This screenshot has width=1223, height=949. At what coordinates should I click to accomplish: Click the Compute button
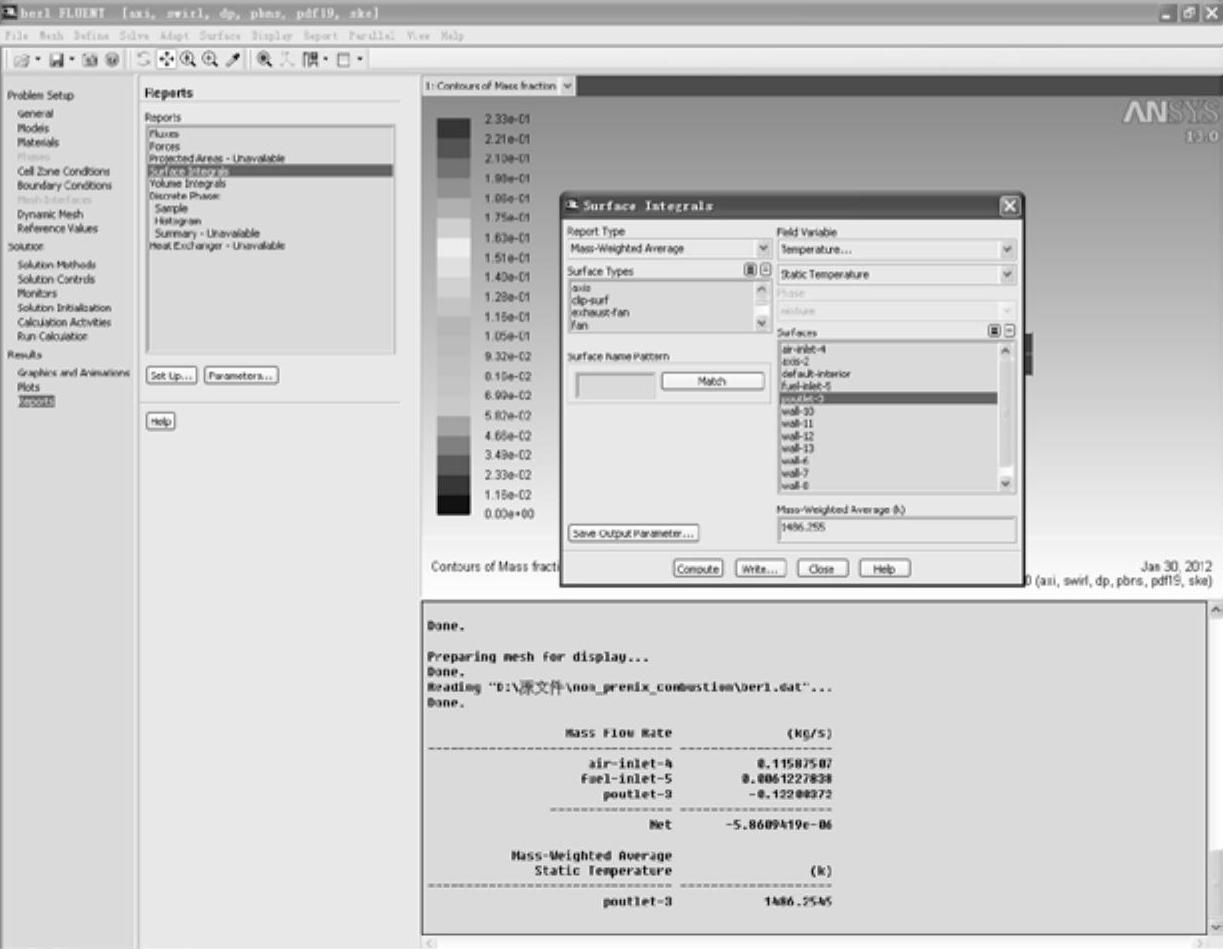click(697, 568)
